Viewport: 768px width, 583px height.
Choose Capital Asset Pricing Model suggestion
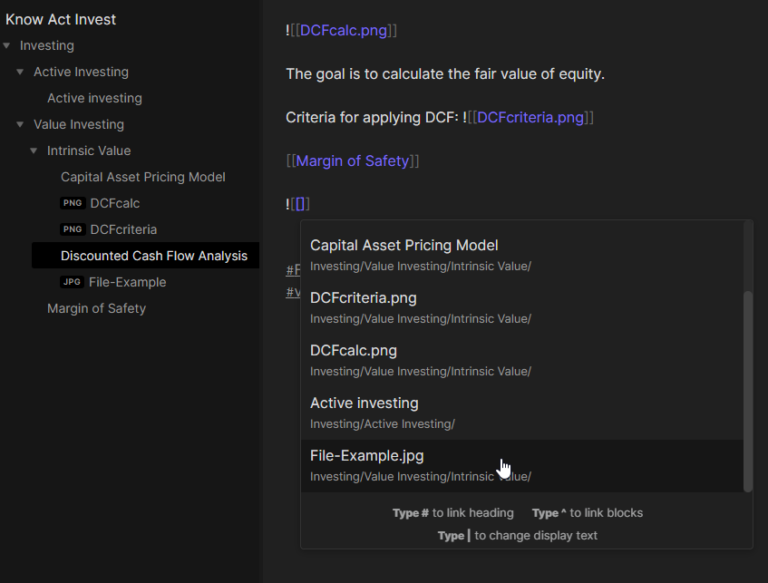point(404,245)
